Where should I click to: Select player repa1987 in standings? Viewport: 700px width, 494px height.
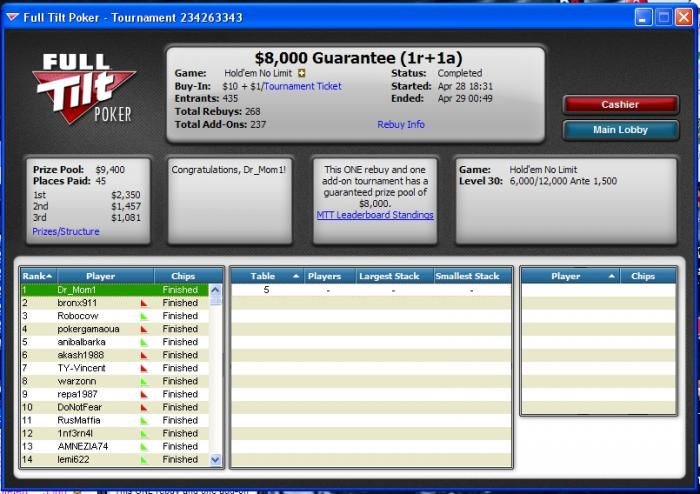point(115,394)
